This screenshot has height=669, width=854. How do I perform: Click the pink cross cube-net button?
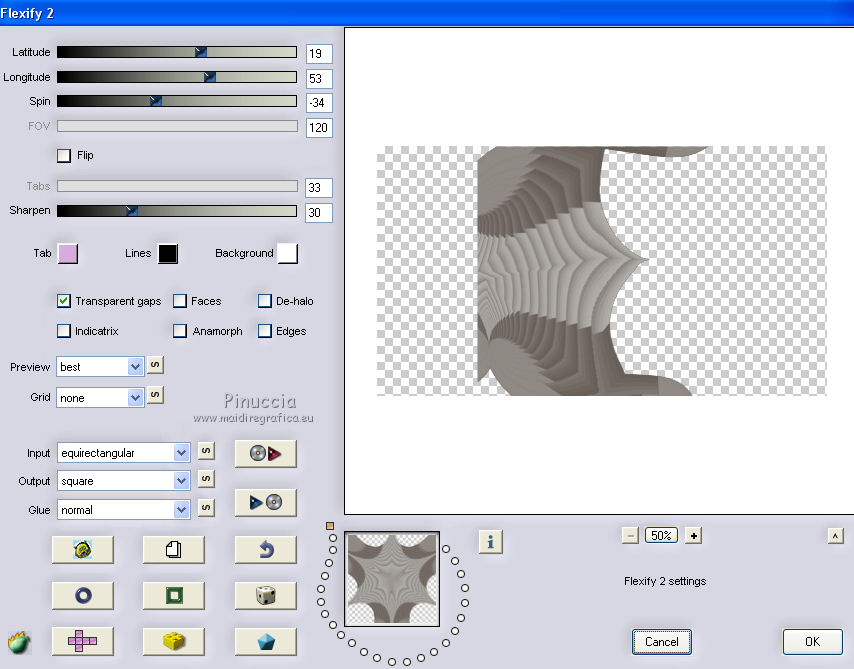coord(83,641)
